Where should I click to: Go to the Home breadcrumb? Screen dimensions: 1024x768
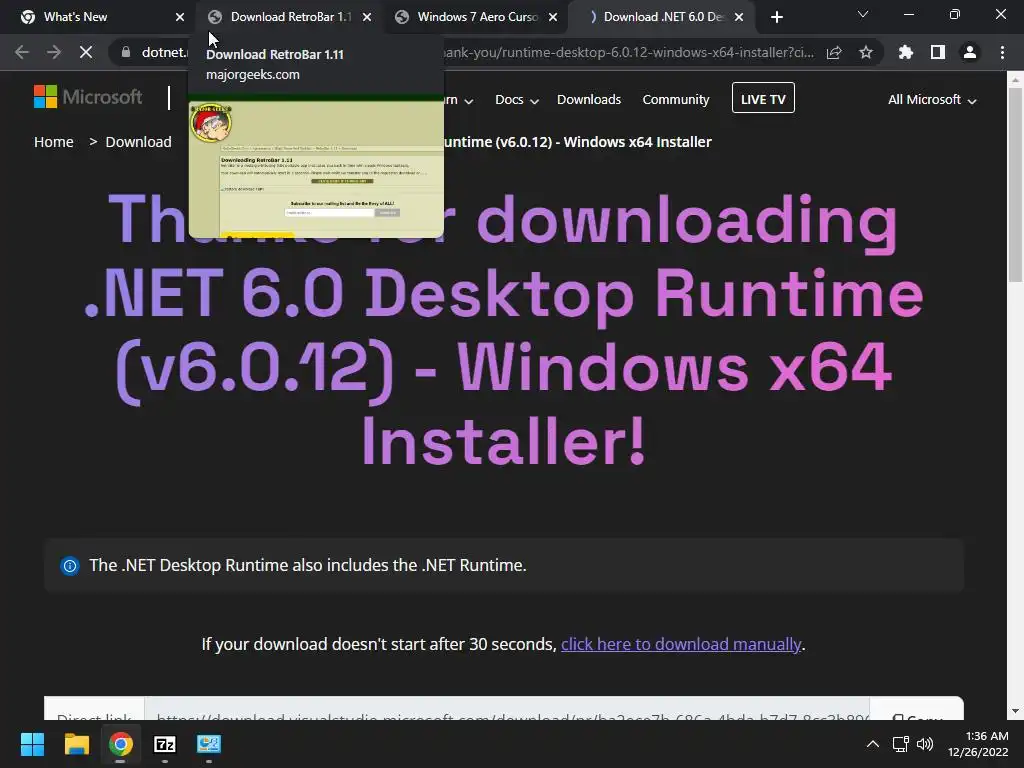tap(54, 142)
